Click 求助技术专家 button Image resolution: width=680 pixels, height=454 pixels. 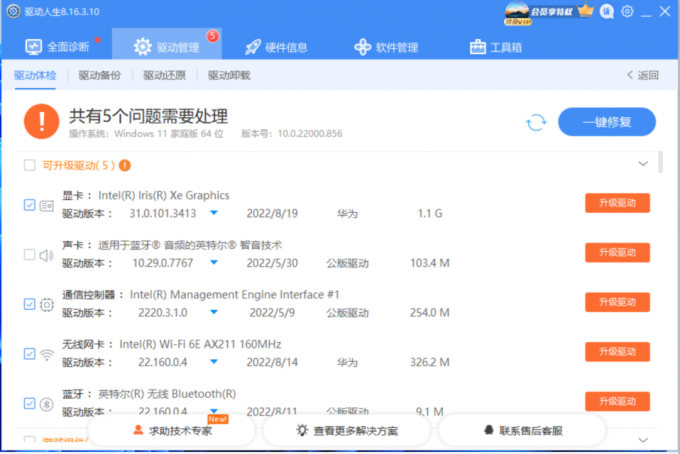coord(171,431)
